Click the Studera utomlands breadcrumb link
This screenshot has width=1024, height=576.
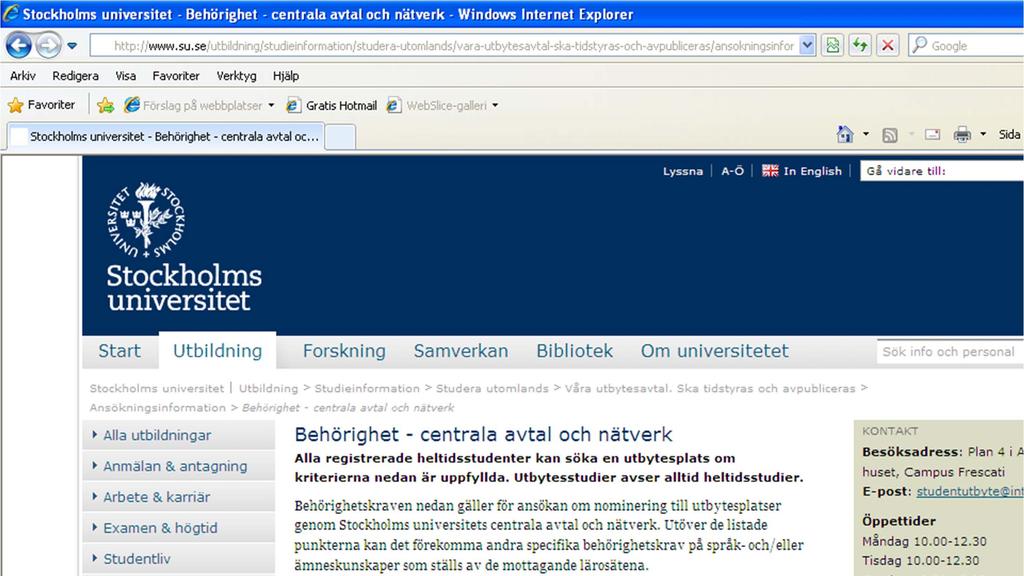click(x=492, y=389)
